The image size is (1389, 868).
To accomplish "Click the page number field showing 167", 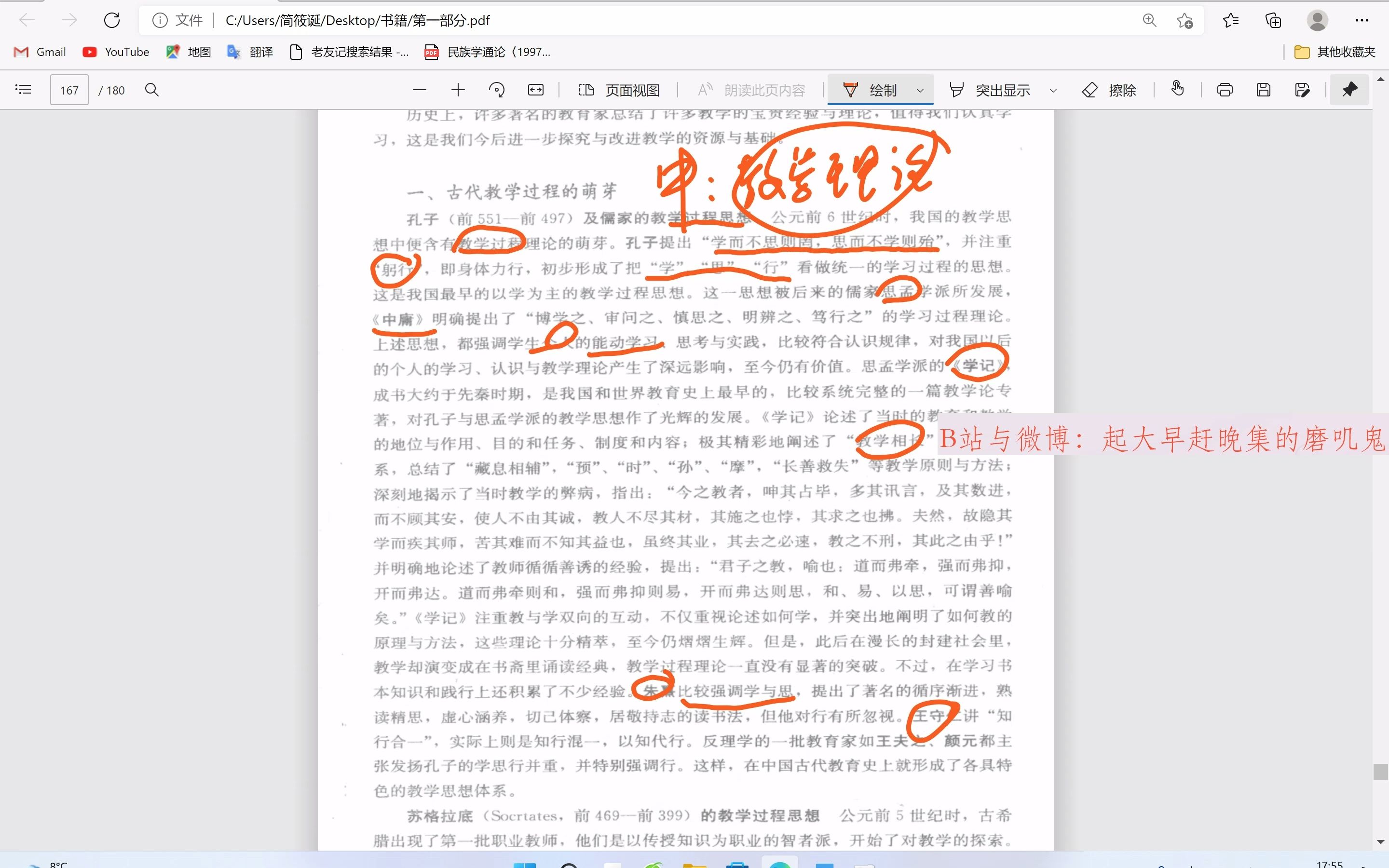I will click(69, 90).
